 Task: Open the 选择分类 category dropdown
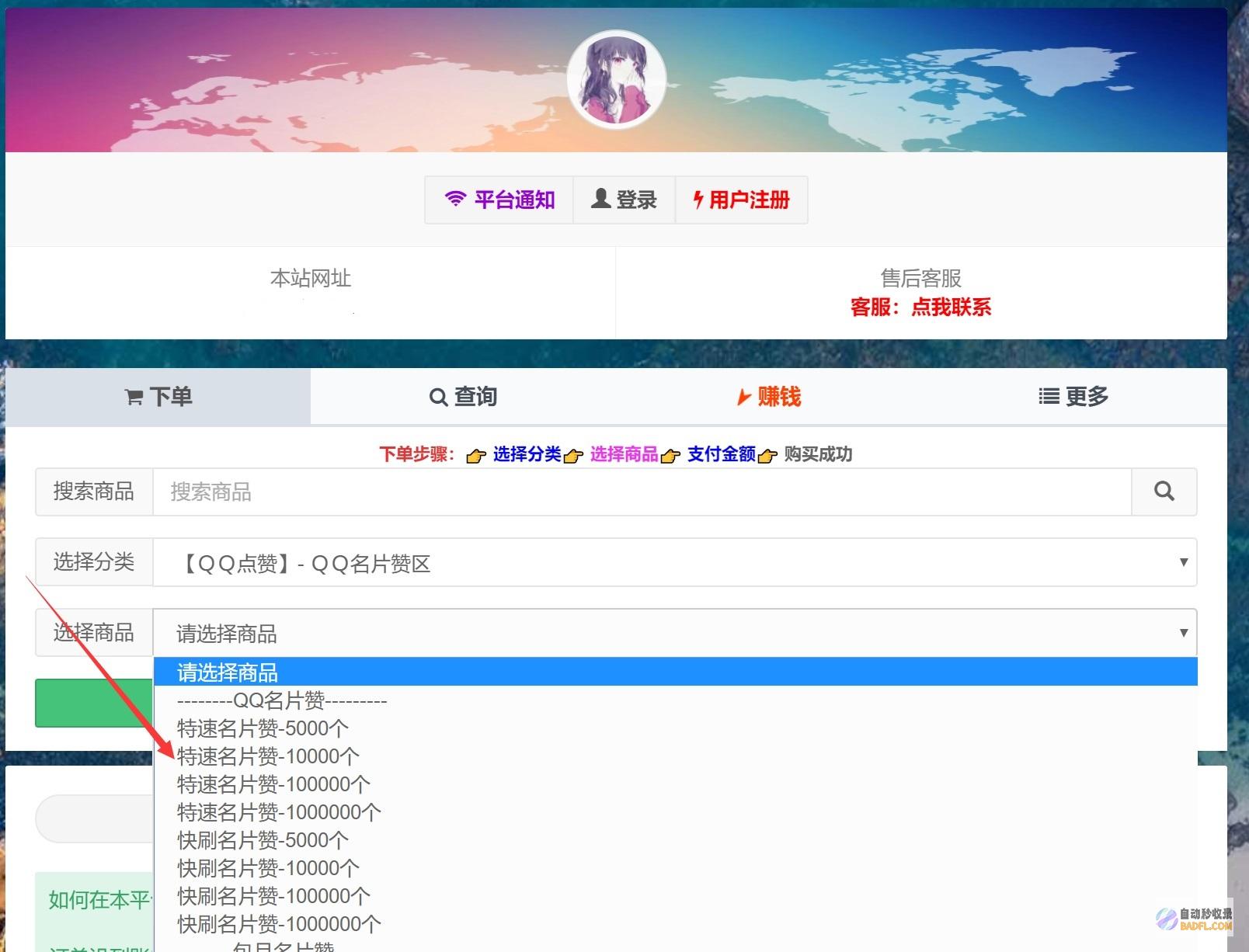[x=674, y=562]
